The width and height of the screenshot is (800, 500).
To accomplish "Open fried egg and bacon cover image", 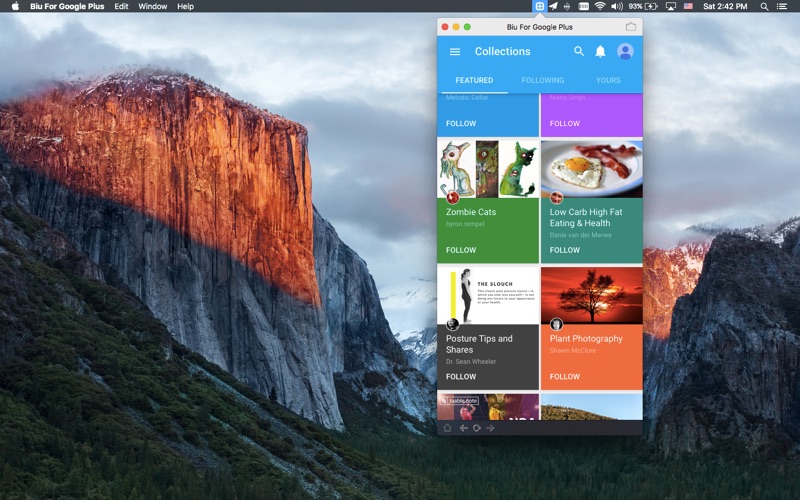I will [592, 169].
